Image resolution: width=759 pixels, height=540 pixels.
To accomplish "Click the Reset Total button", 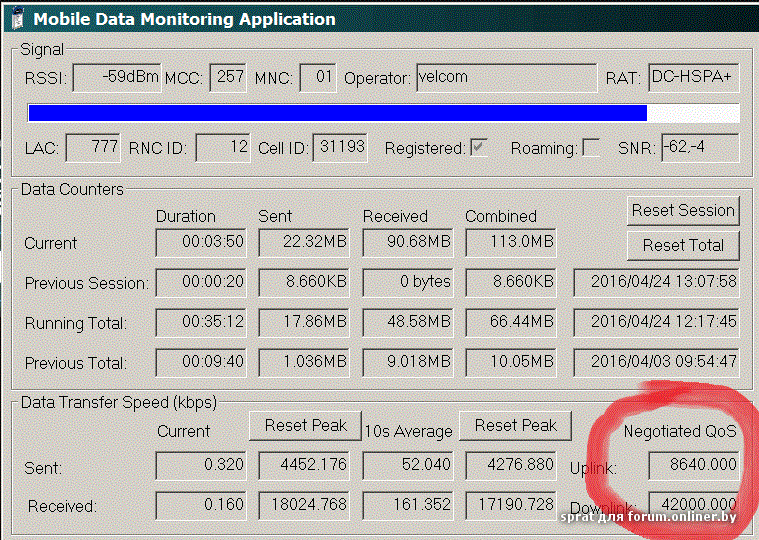I will [x=683, y=245].
